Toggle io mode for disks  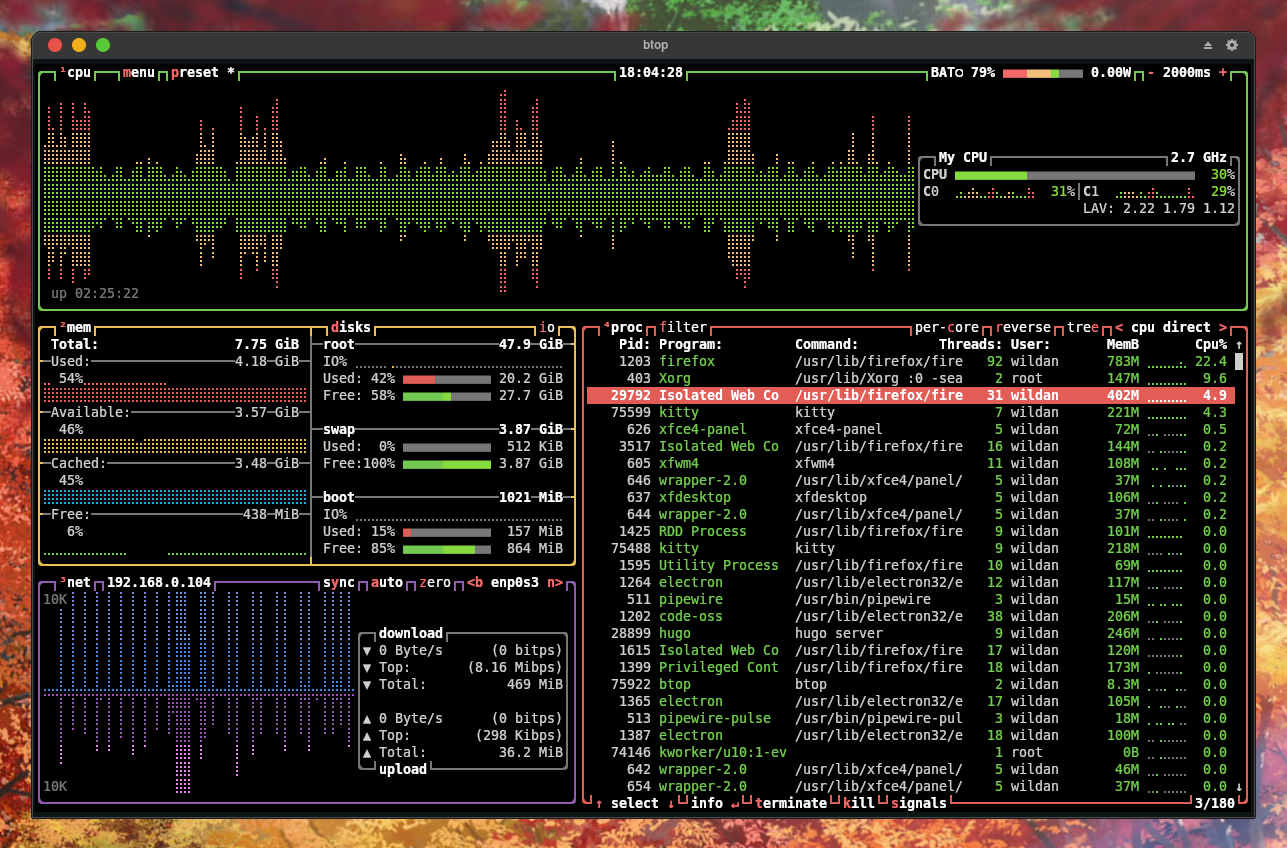click(x=547, y=327)
